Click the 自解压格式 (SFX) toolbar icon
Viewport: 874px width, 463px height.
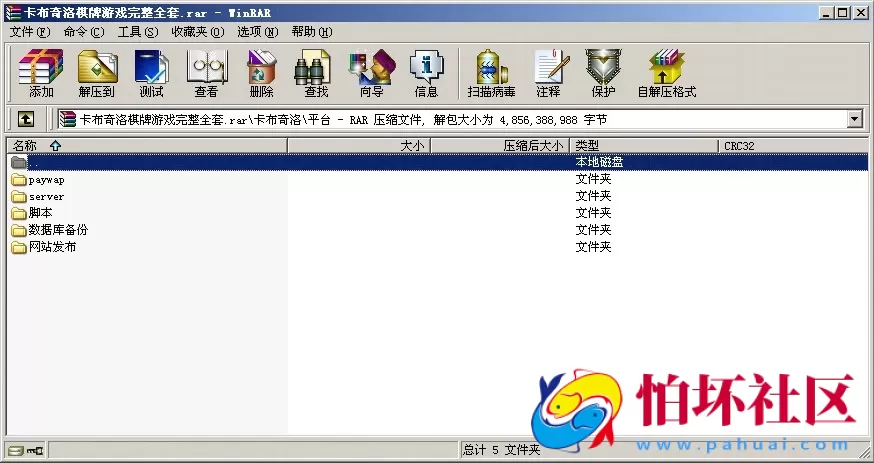coord(667,73)
